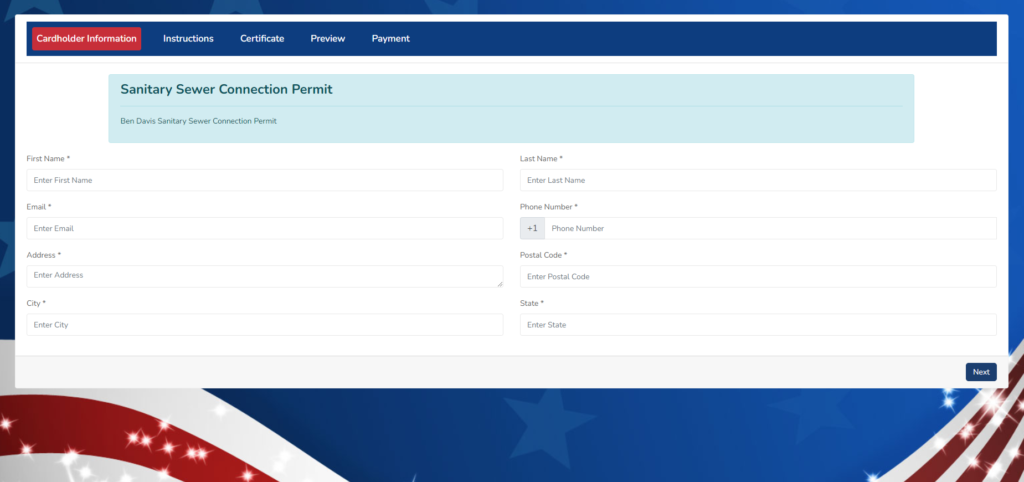Click the Next button
The height and width of the screenshot is (482, 1024).
coord(981,372)
